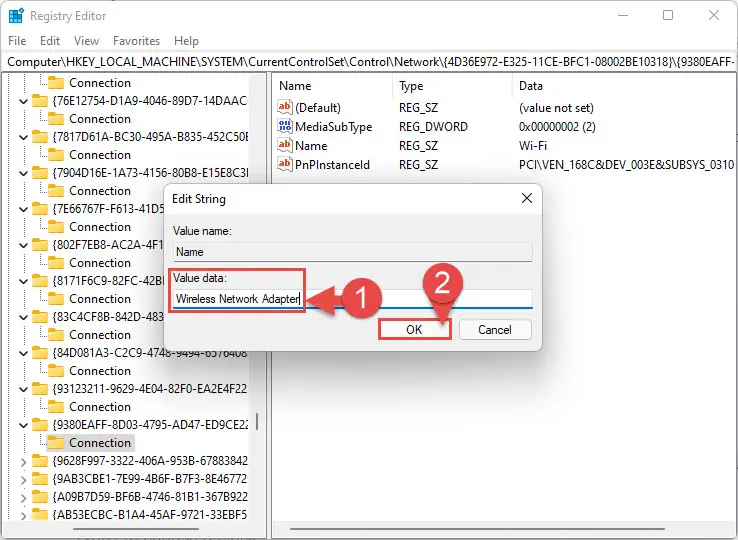Image resolution: width=738 pixels, height=540 pixels.
Task: Expand the {A09B7D59-BF6B-4746 key
Action: [23, 498]
